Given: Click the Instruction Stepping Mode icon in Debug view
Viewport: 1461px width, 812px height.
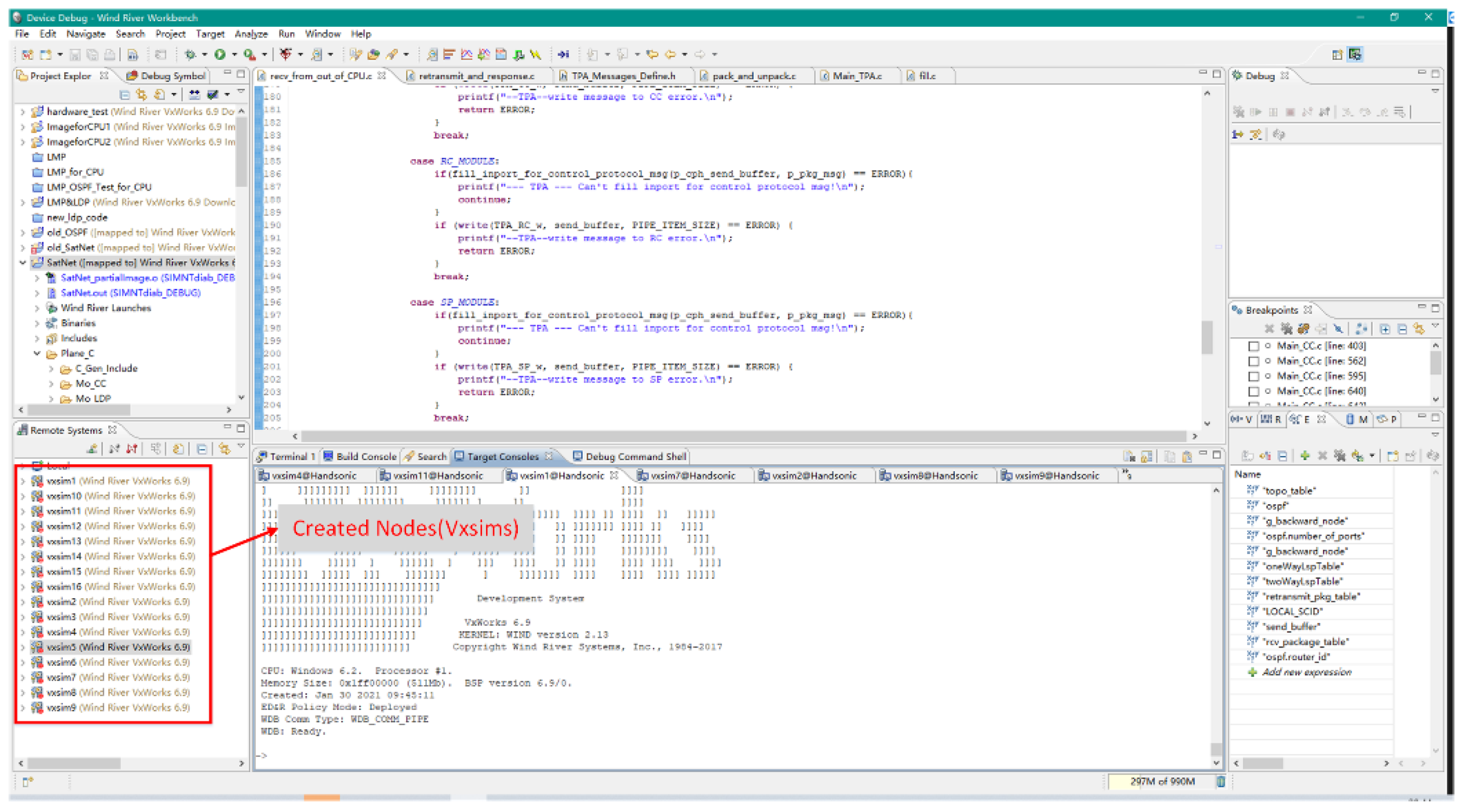Looking at the screenshot, I should (1237, 134).
